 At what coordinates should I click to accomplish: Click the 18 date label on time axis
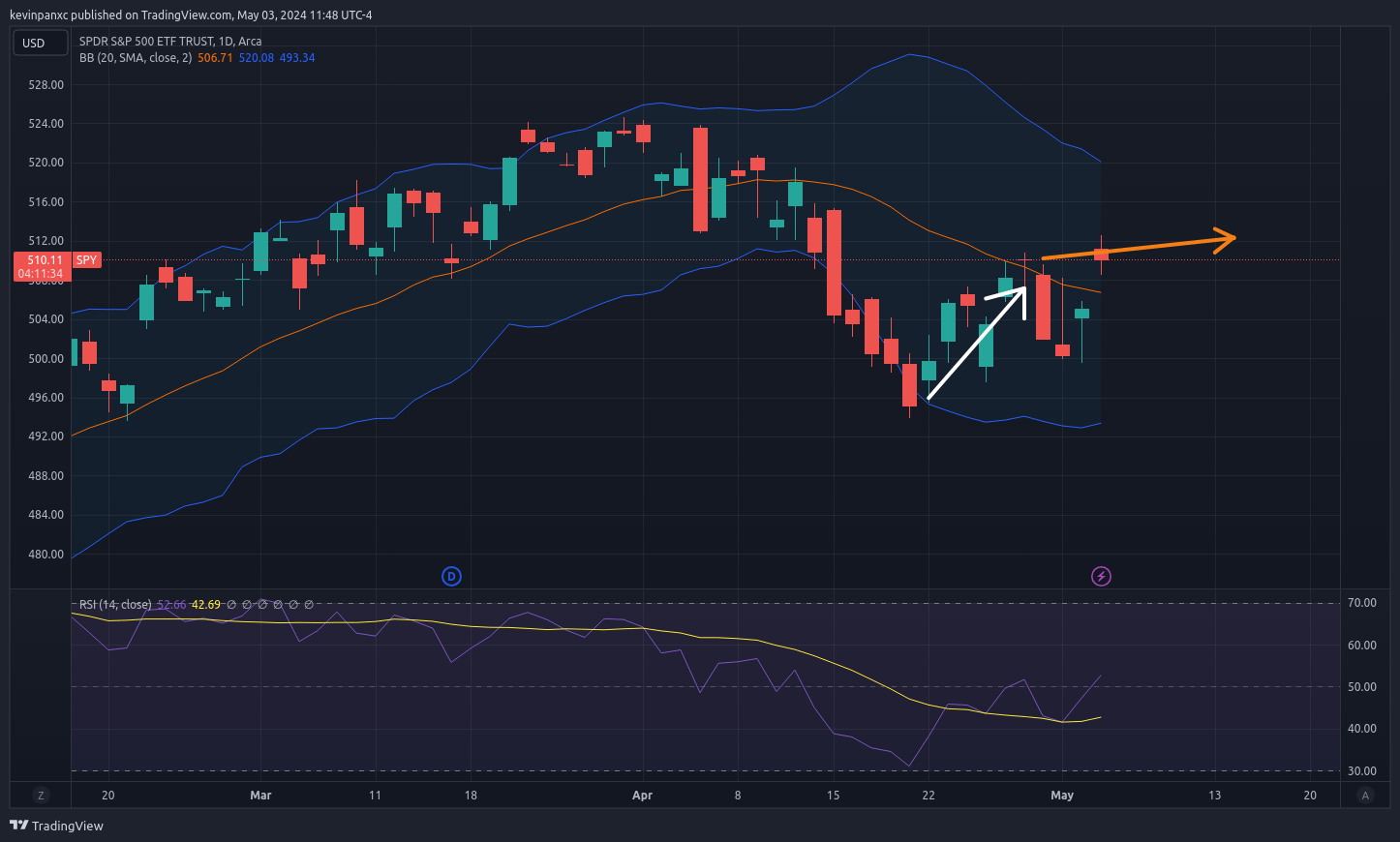click(x=471, y=796)
